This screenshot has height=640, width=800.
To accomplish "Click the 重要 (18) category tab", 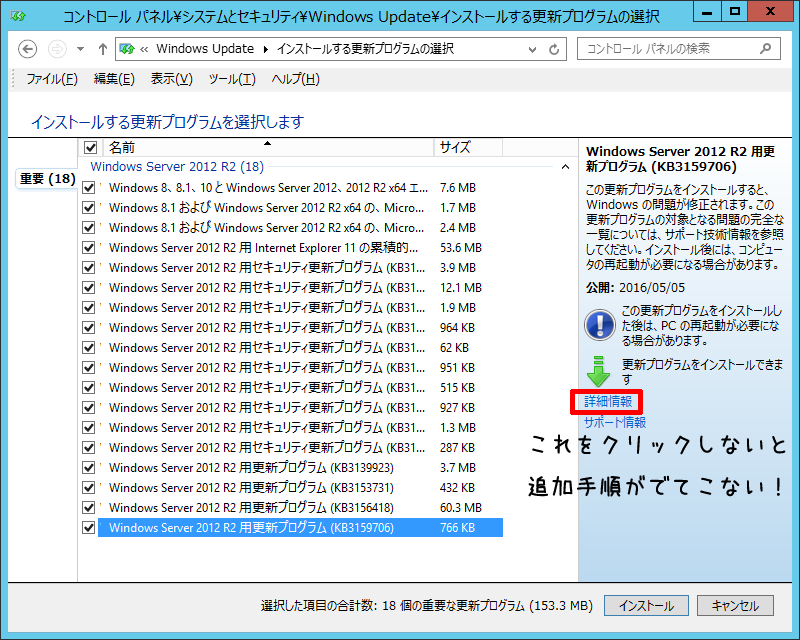I will [x=47, y=179].
